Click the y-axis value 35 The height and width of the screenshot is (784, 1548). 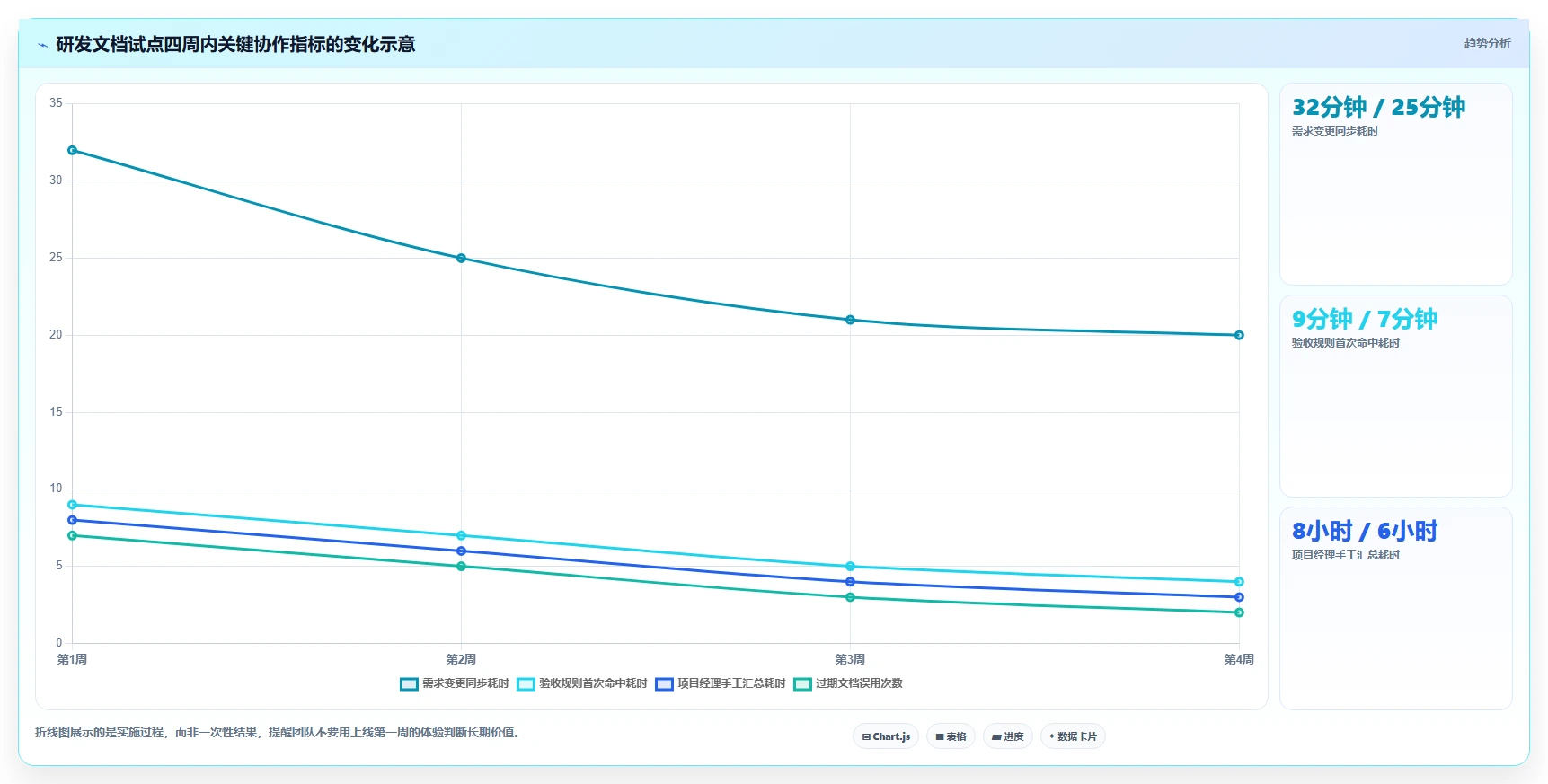coord(56,103)
